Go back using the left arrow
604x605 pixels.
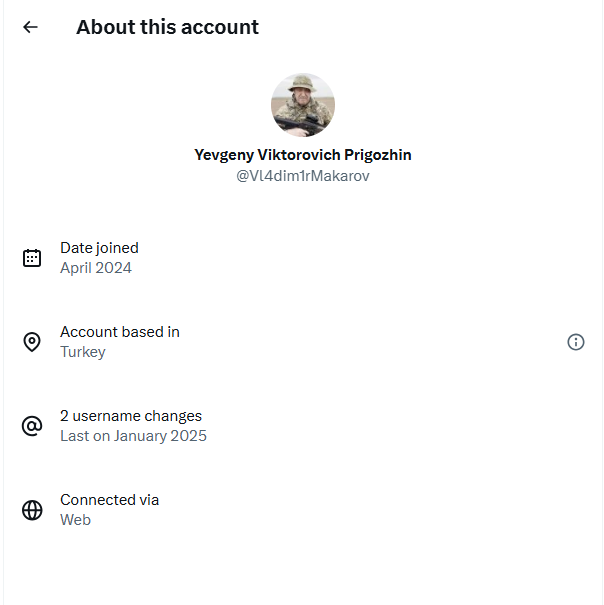tap(30, 27)
